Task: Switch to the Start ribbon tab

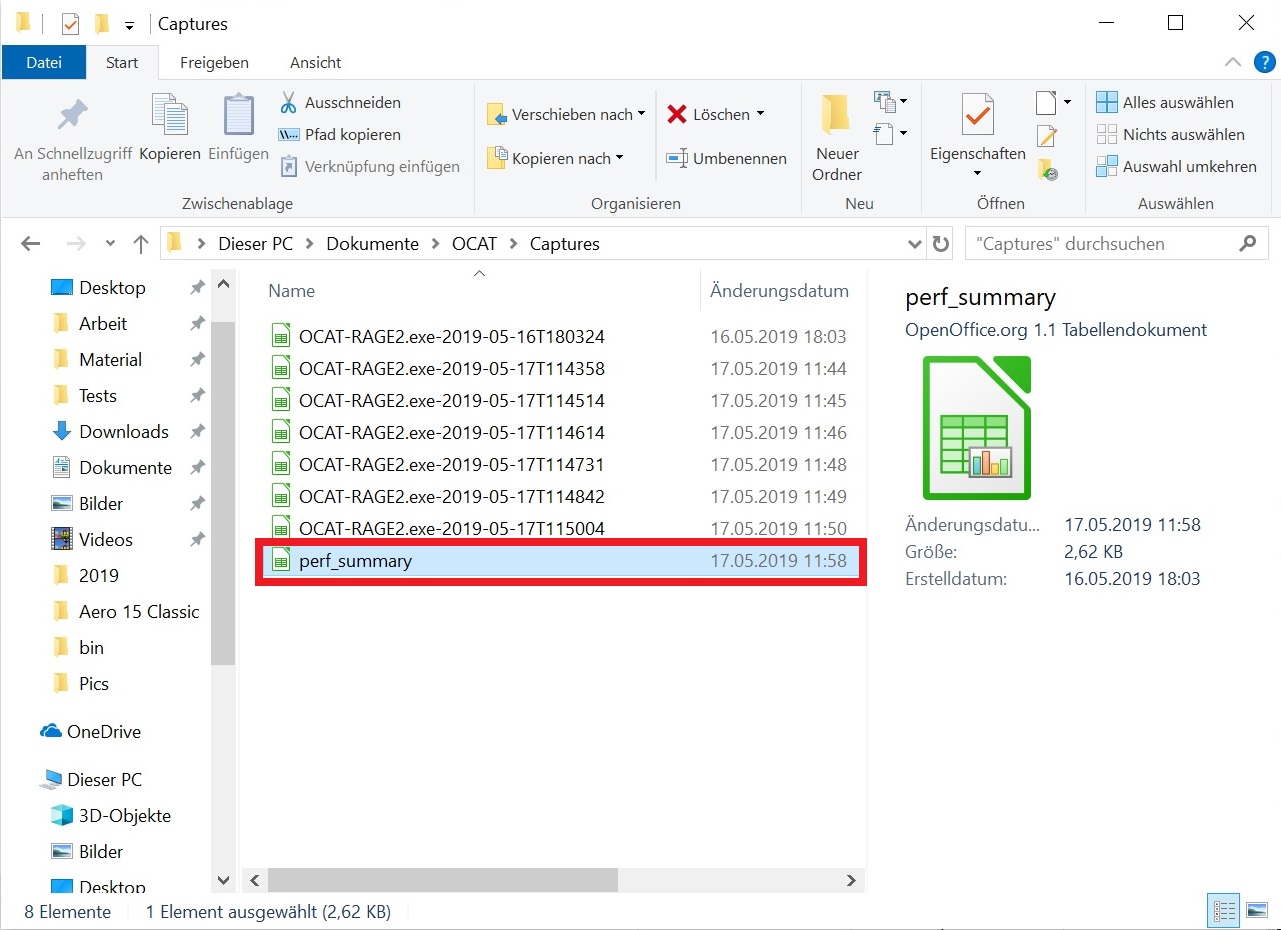Action: pos(122,62)
